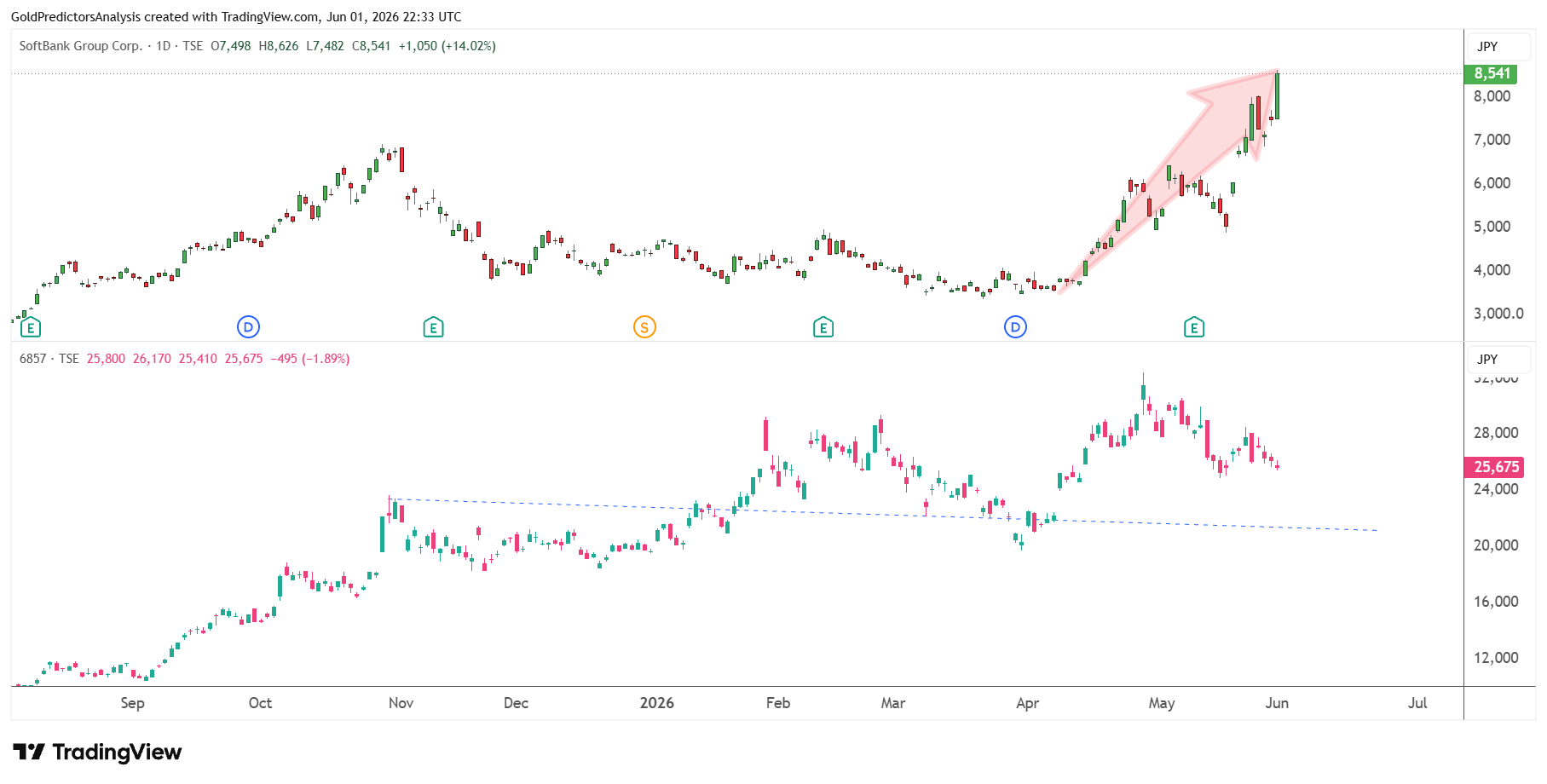1547x784 pixels.
Task: Click the 20,000 price axis label
Action: click(x=1496, y=545)
